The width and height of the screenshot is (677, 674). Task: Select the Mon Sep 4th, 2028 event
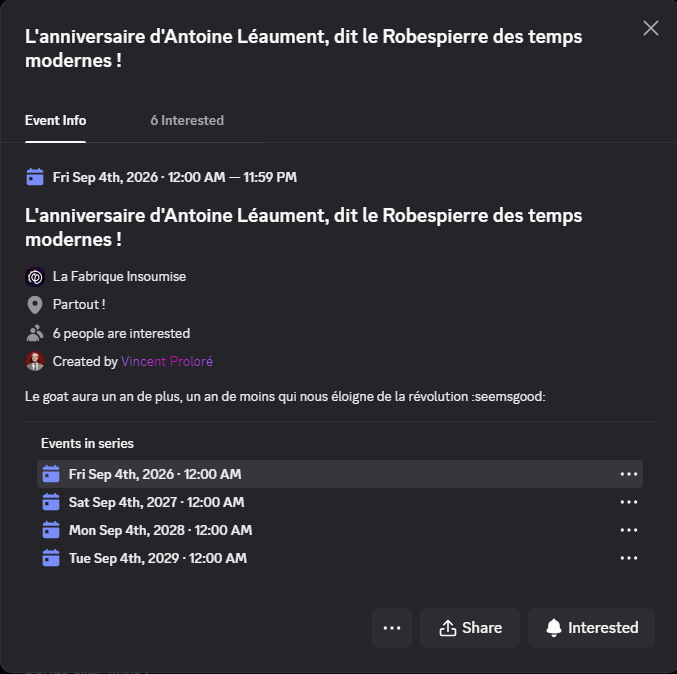point(160,530)
